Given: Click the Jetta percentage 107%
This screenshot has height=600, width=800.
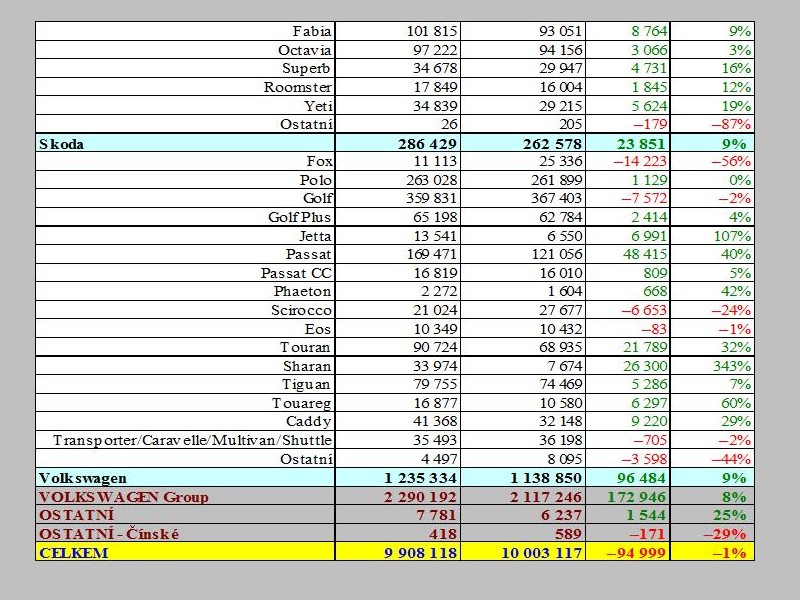Looking at the screenshot, I should tap(732, 236).
